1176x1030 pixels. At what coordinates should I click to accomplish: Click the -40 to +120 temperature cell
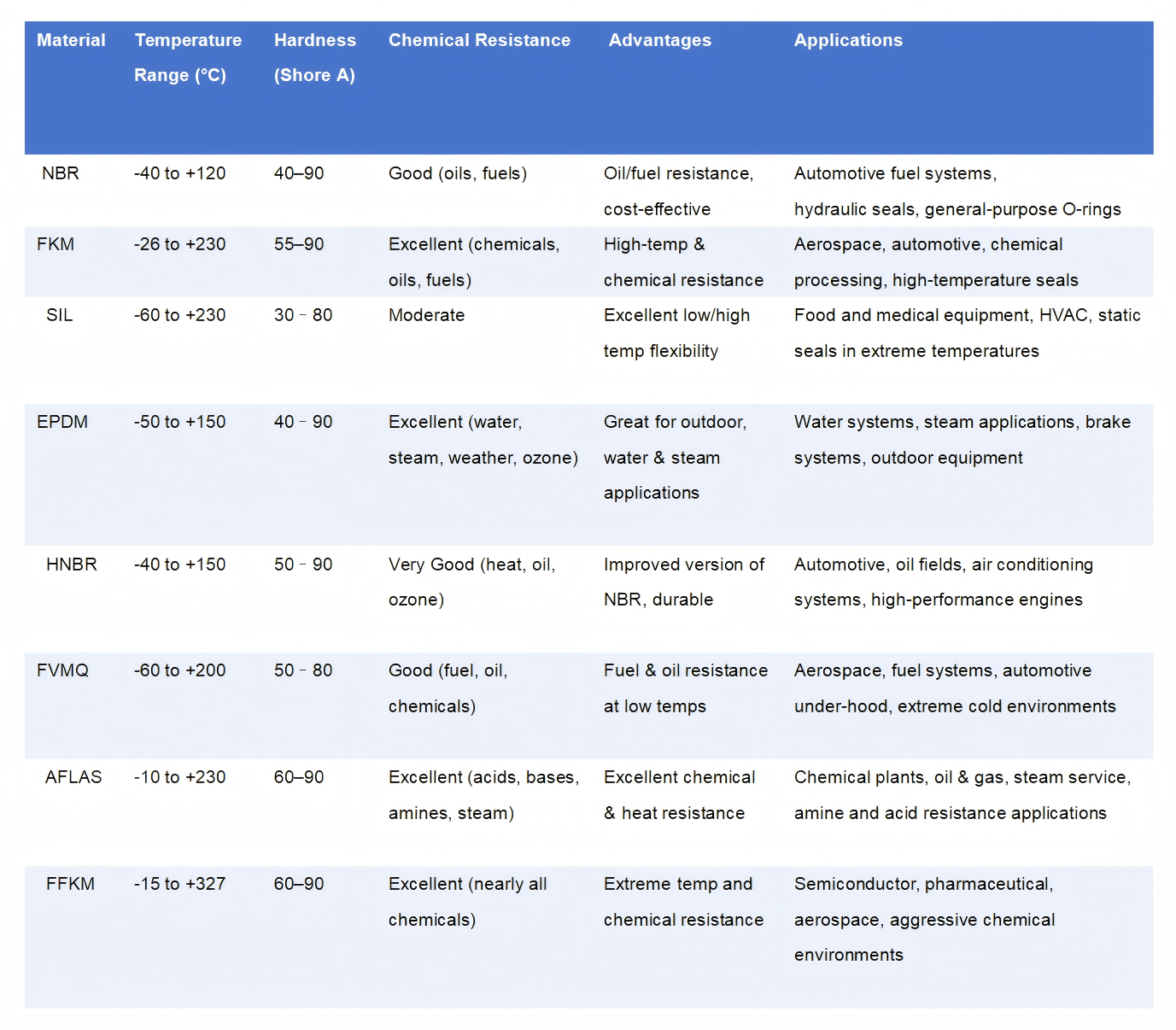179,173
